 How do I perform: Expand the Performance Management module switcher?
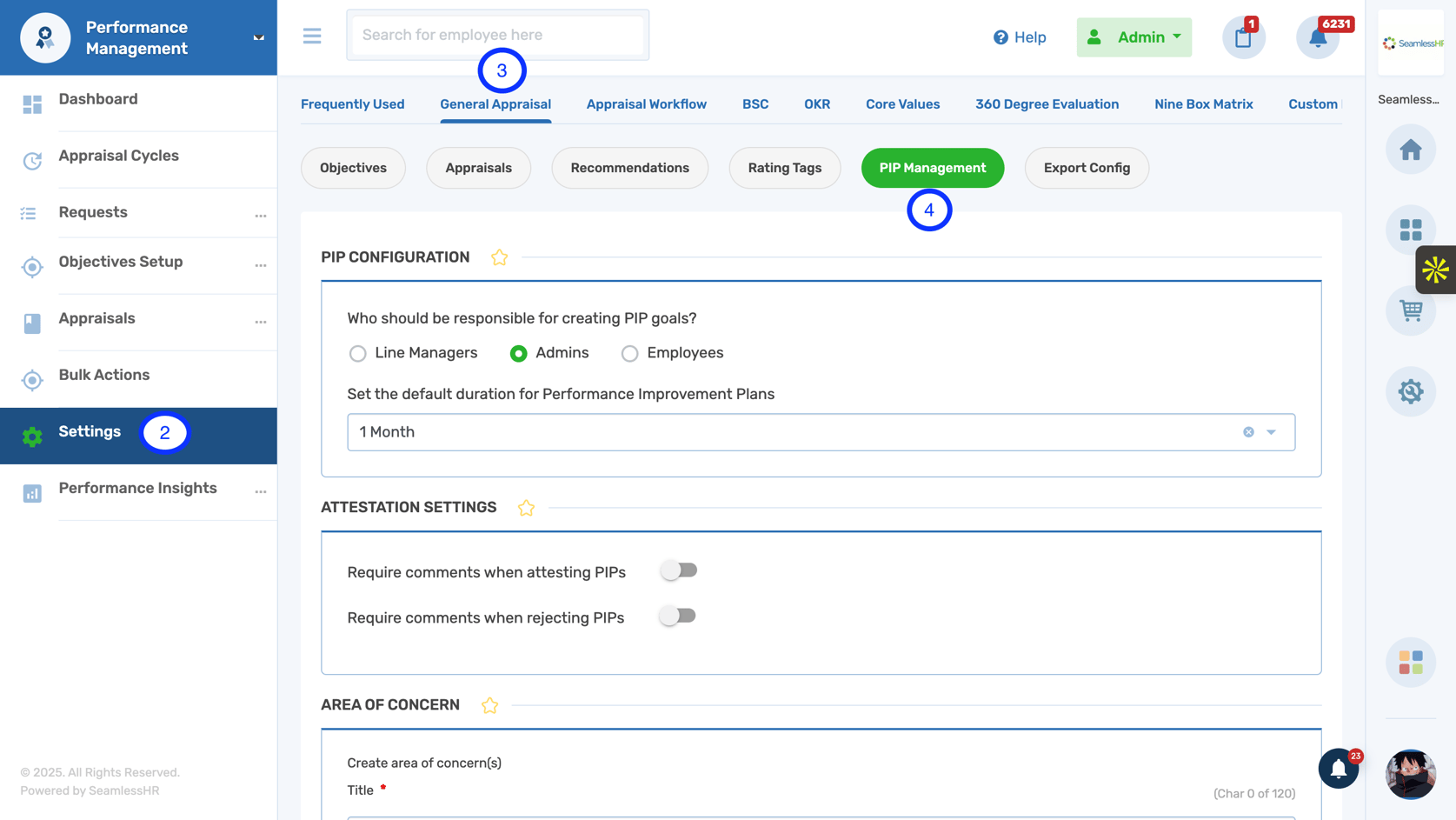[x=258, y=37]
